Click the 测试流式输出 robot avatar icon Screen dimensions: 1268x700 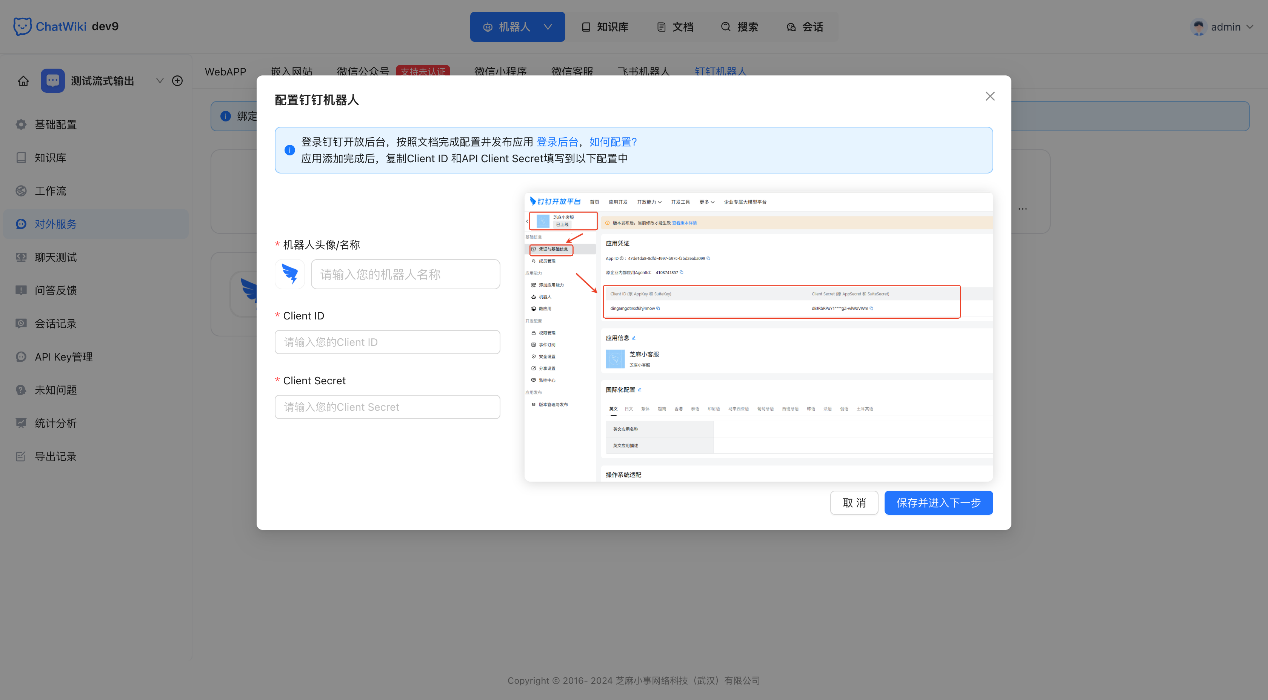coord(53,81)
